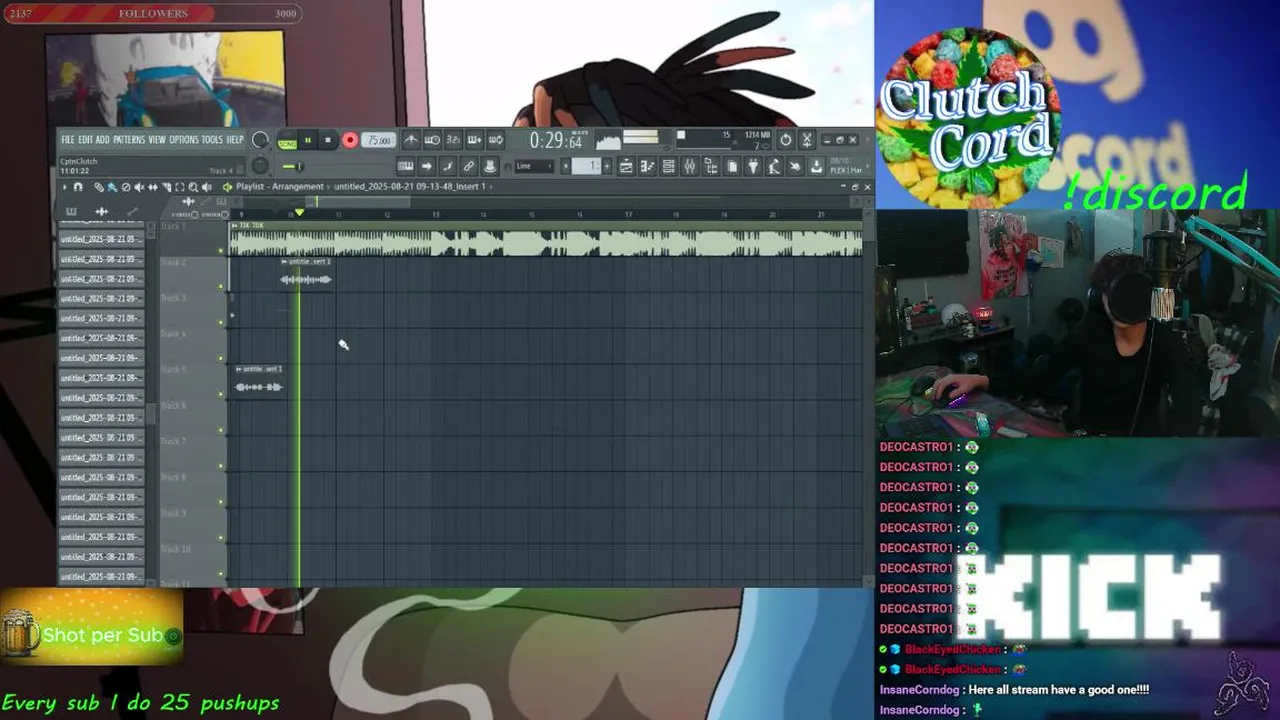Select the Zoom tool in Playlist

pyautogui.click(x=193, y=187)
